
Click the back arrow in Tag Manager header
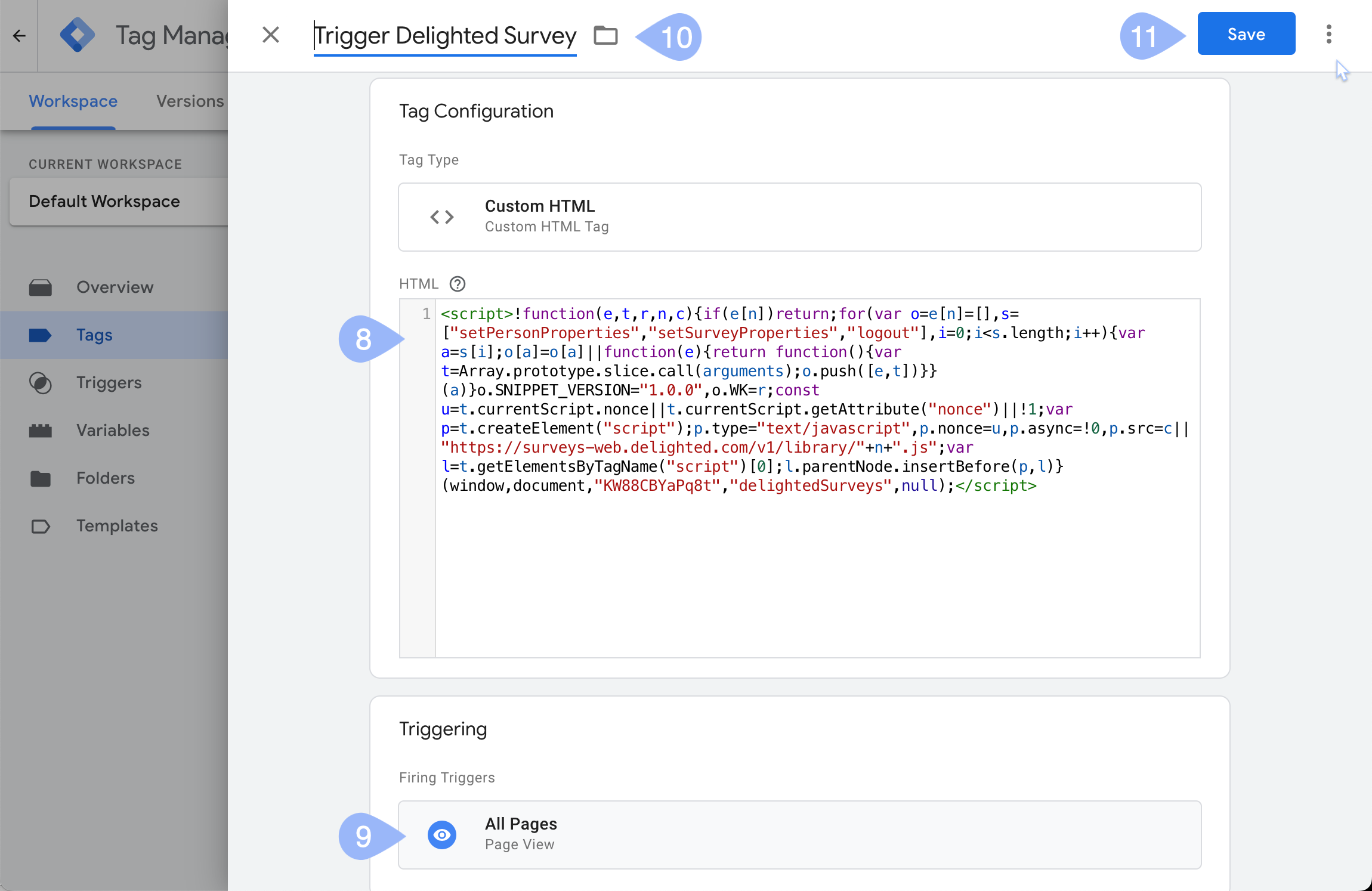[x=19, y=36]
